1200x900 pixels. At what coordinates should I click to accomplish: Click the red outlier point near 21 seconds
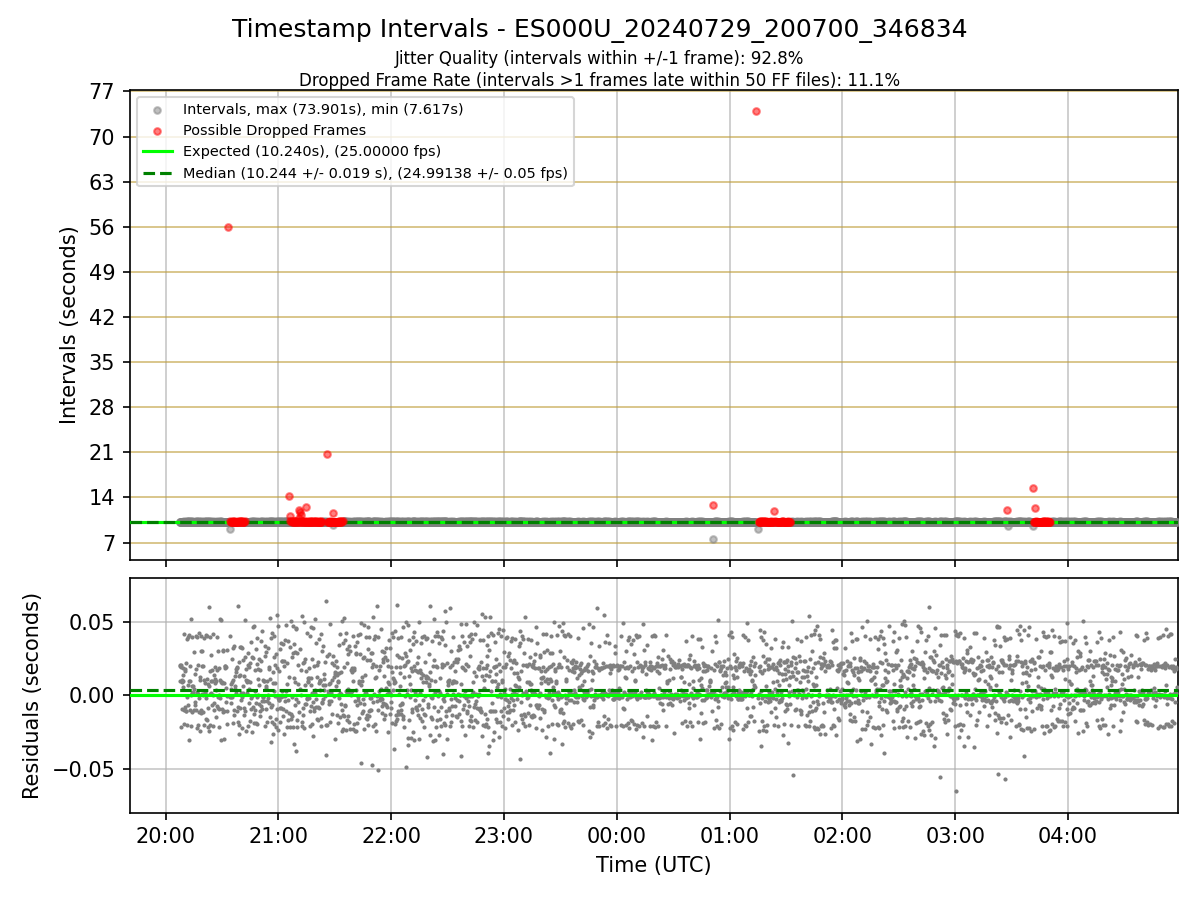click(x=327, y=454)
